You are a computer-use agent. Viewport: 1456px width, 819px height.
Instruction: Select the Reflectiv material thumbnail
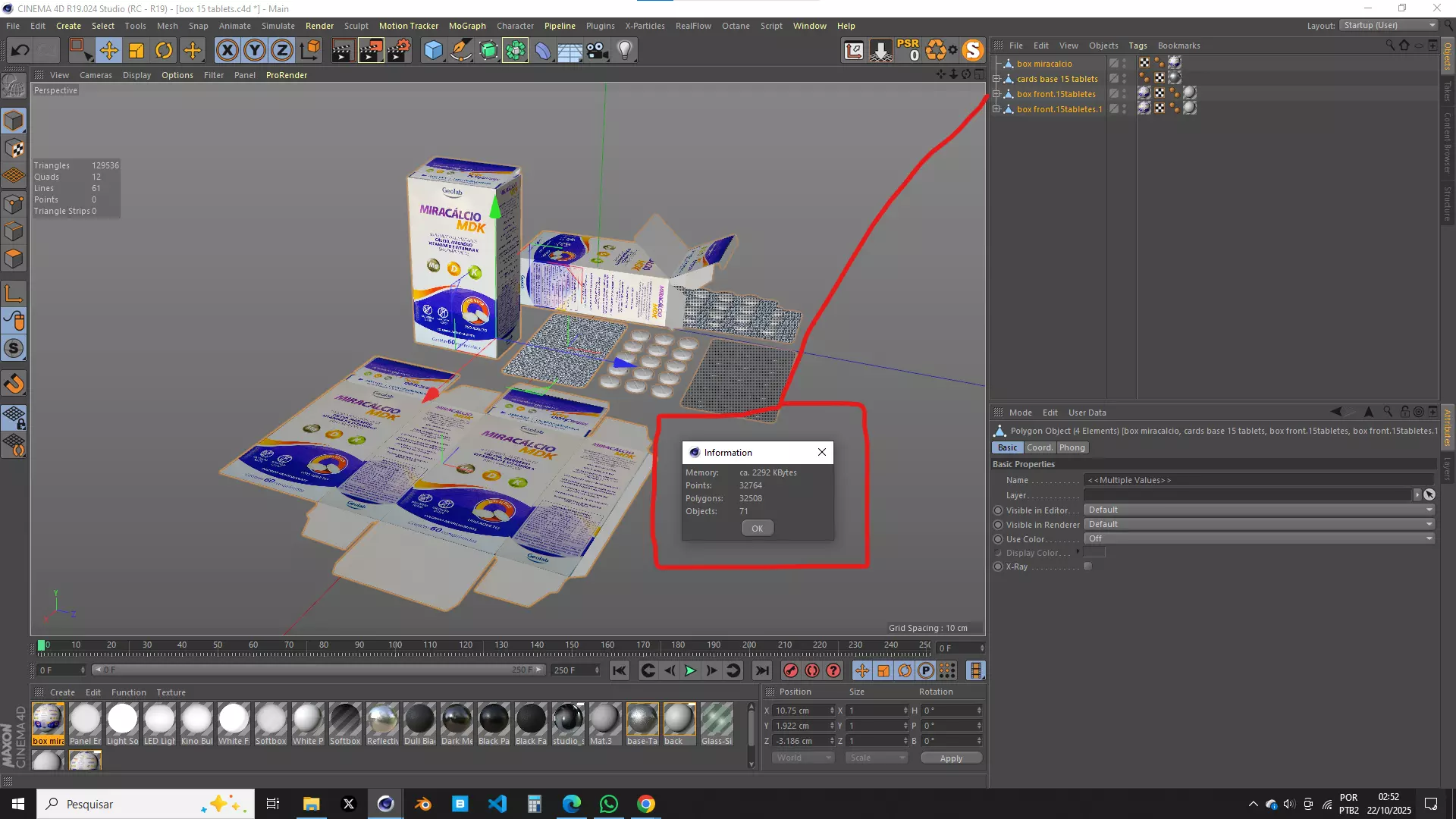(x=382, y=724)
